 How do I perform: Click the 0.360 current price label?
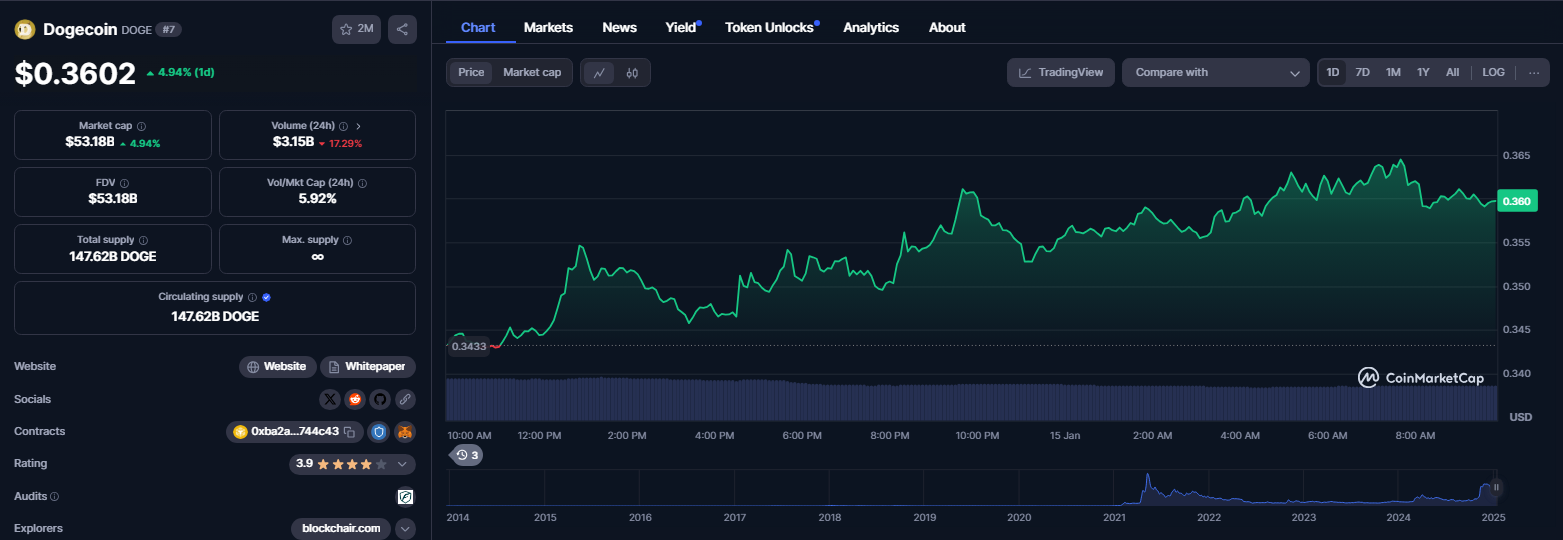[1516, 201]
